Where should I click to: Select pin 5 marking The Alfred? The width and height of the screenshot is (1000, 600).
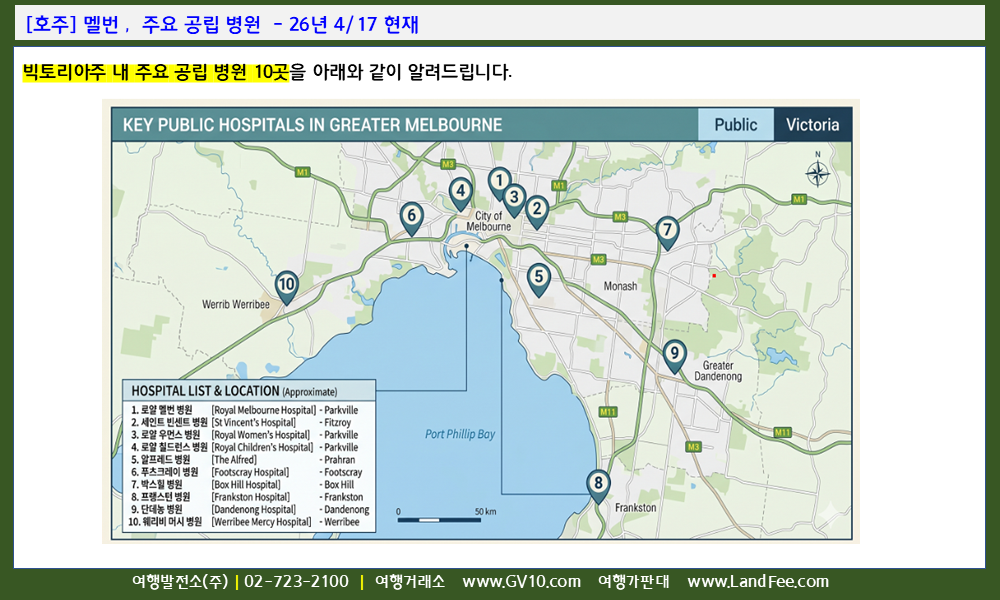point(539,277)
